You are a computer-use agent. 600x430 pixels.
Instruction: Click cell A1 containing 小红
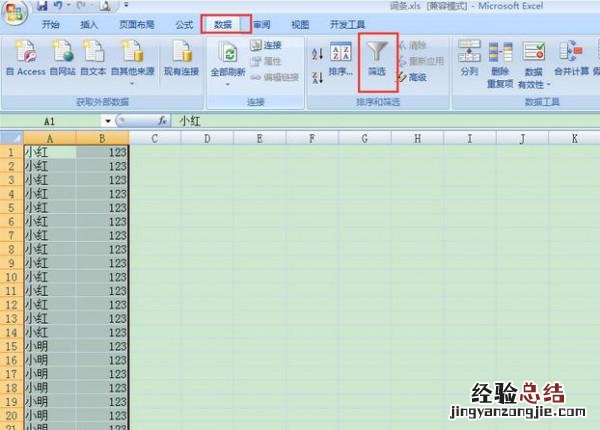(50, 152)
